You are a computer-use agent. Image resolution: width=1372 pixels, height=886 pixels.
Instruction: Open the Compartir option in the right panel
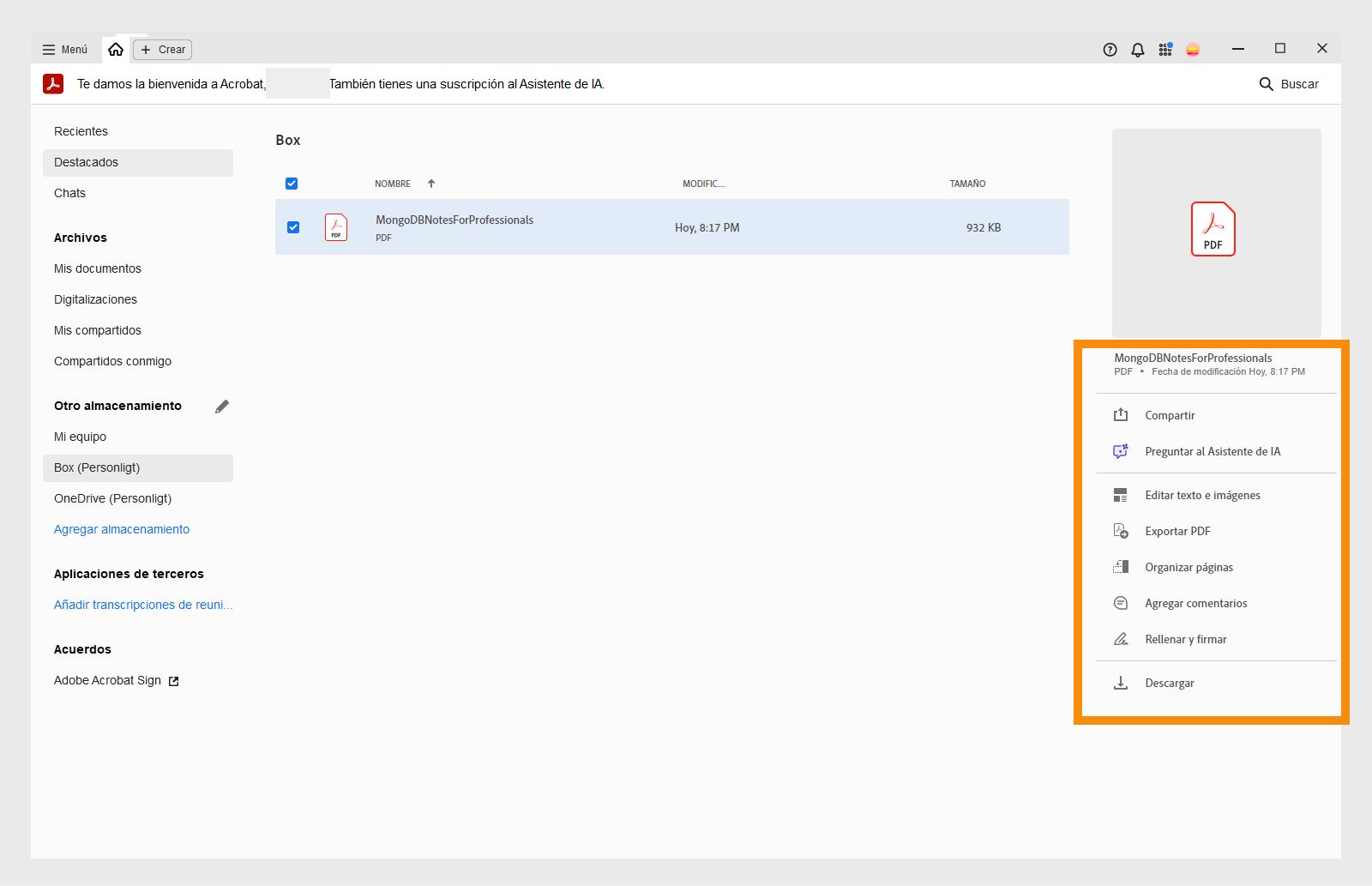tap(1170, 415)
